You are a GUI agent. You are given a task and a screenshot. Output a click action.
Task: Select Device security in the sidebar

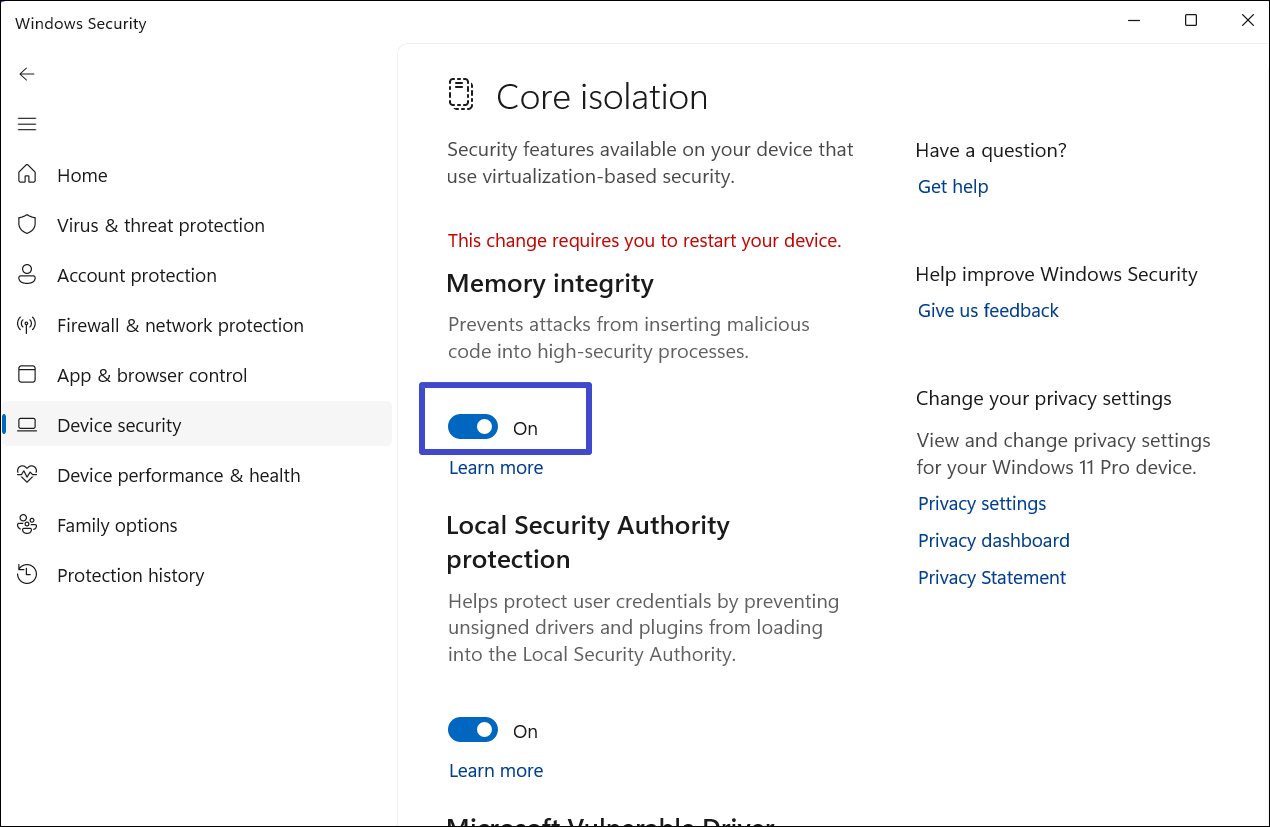tap(117, 425)
